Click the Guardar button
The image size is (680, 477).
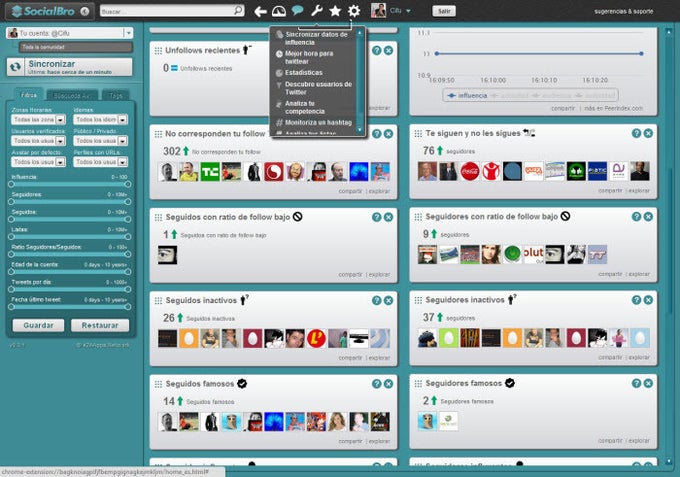pos(38,325)
